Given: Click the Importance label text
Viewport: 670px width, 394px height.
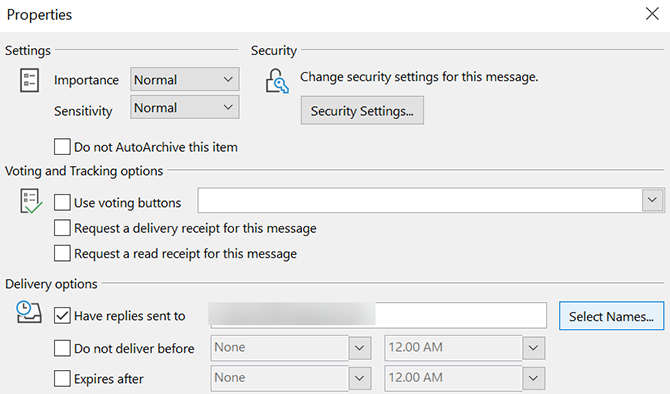Looking at the screenshot, I should point(86,80).
